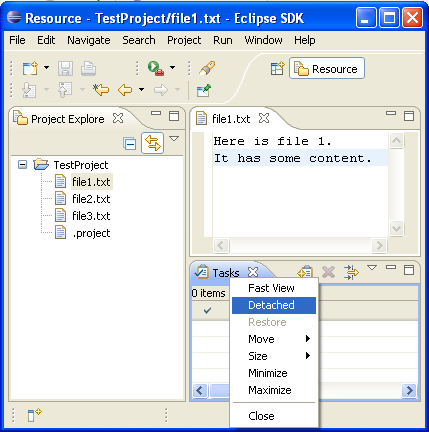
Task: Open the File menu
Action: pos(17,40)
